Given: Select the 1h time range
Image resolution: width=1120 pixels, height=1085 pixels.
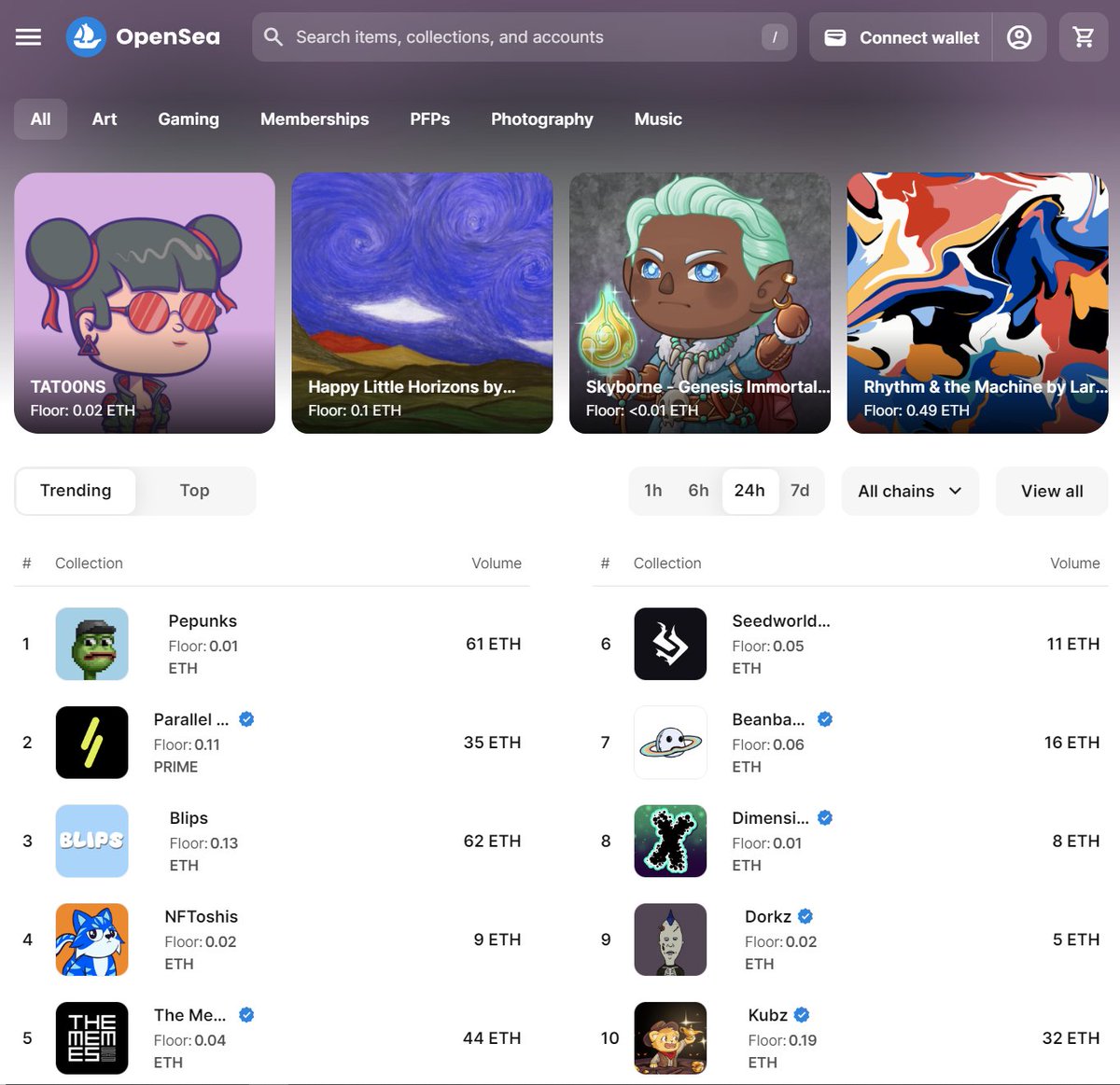Looking at the screenshot, I should [653, 491].
